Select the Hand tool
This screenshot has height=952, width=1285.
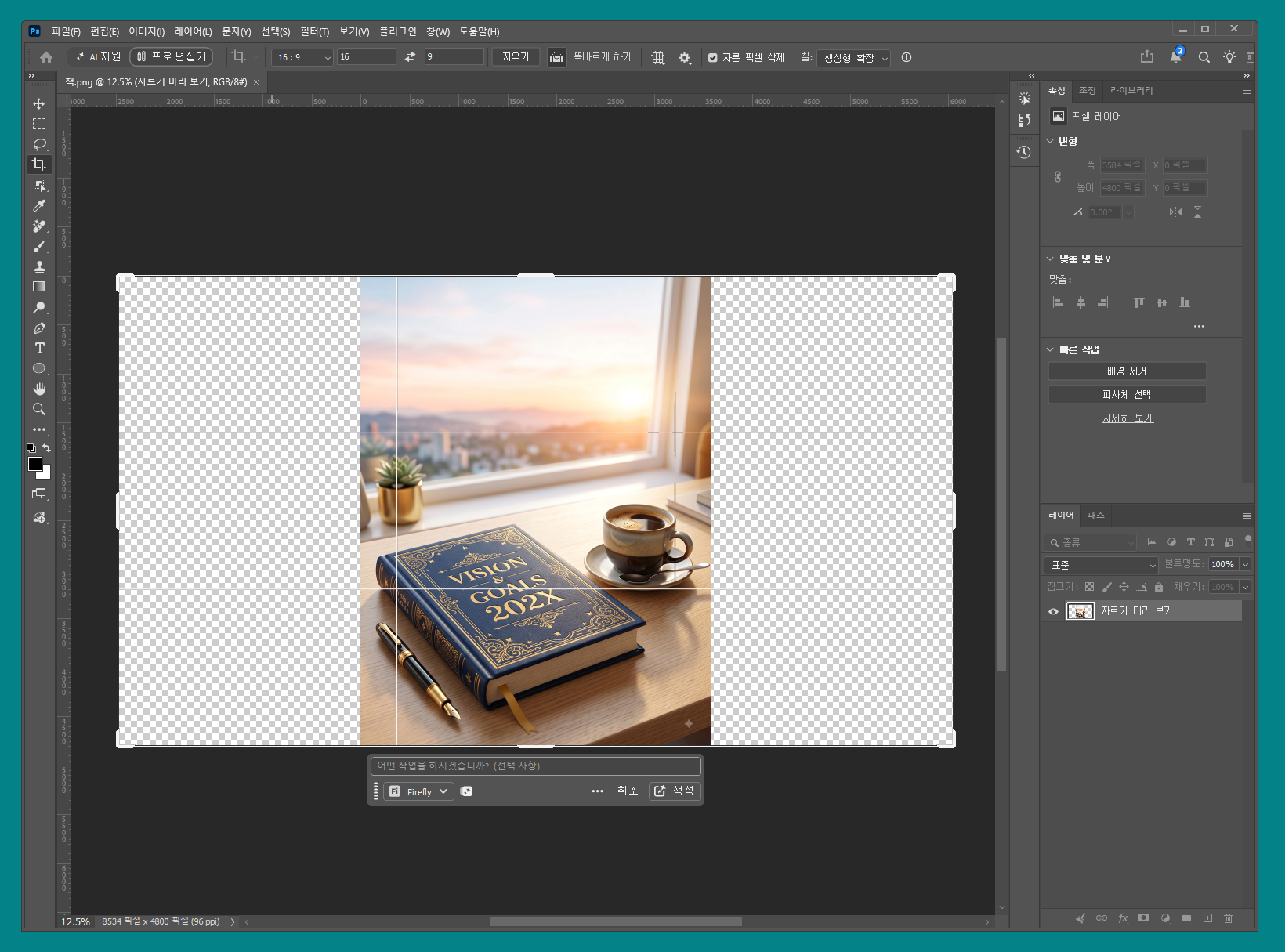39,389
